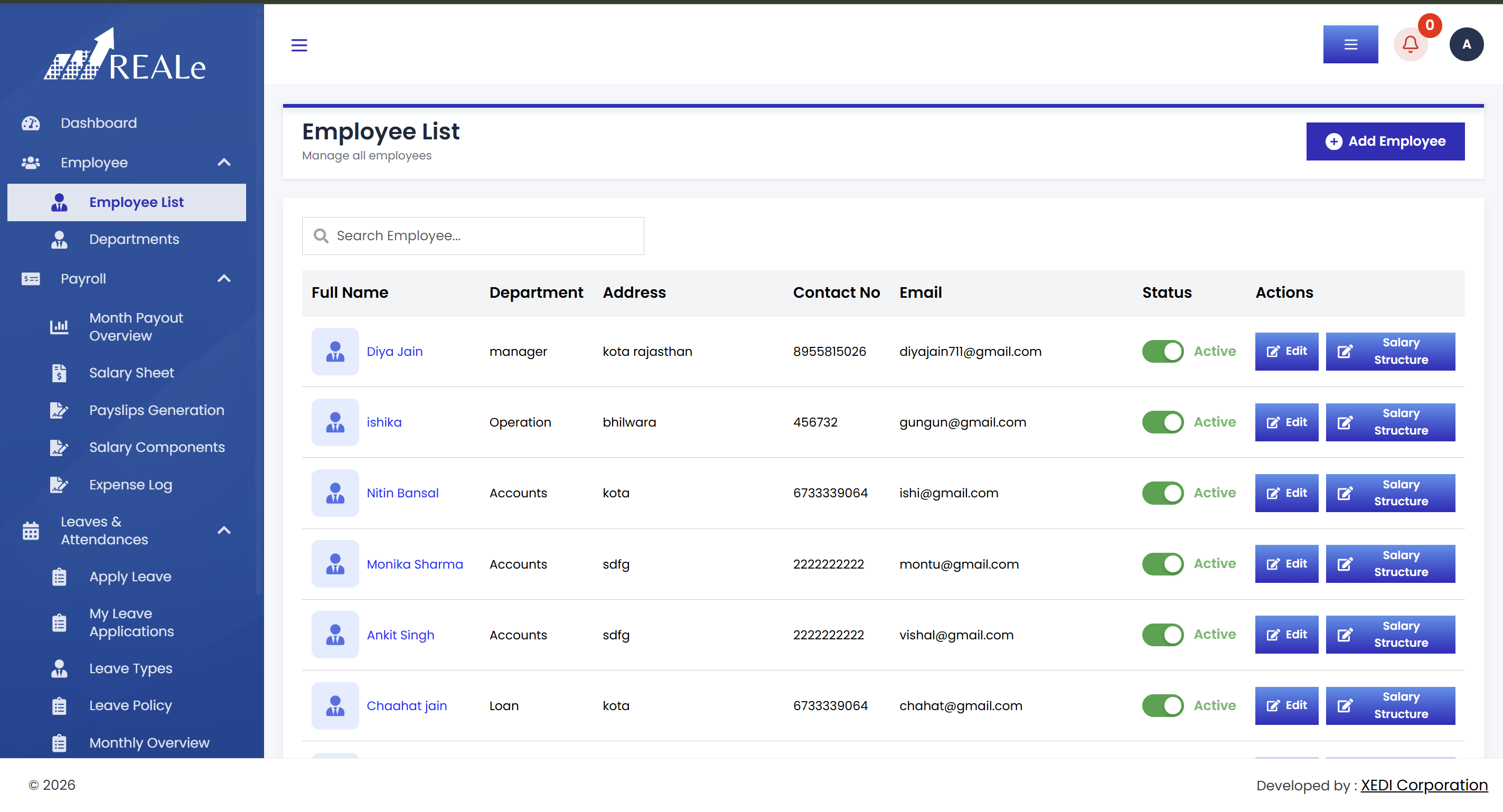Click the Leaves & Attendances calendar icon
1503x812 pixels.
[30, 531]
